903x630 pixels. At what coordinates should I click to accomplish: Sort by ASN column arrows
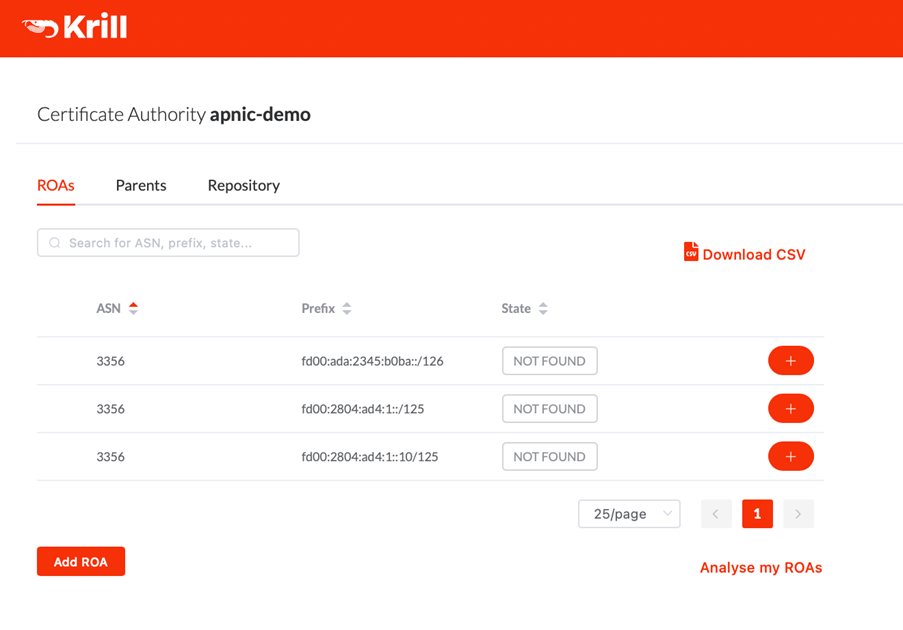point(134,308)
